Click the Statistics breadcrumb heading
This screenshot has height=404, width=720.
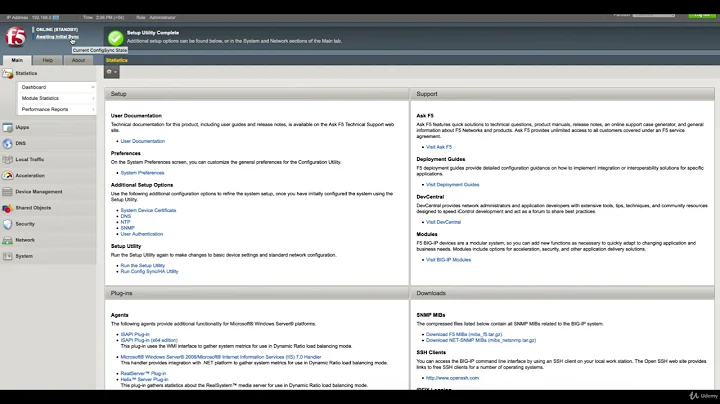click(117, 60)
